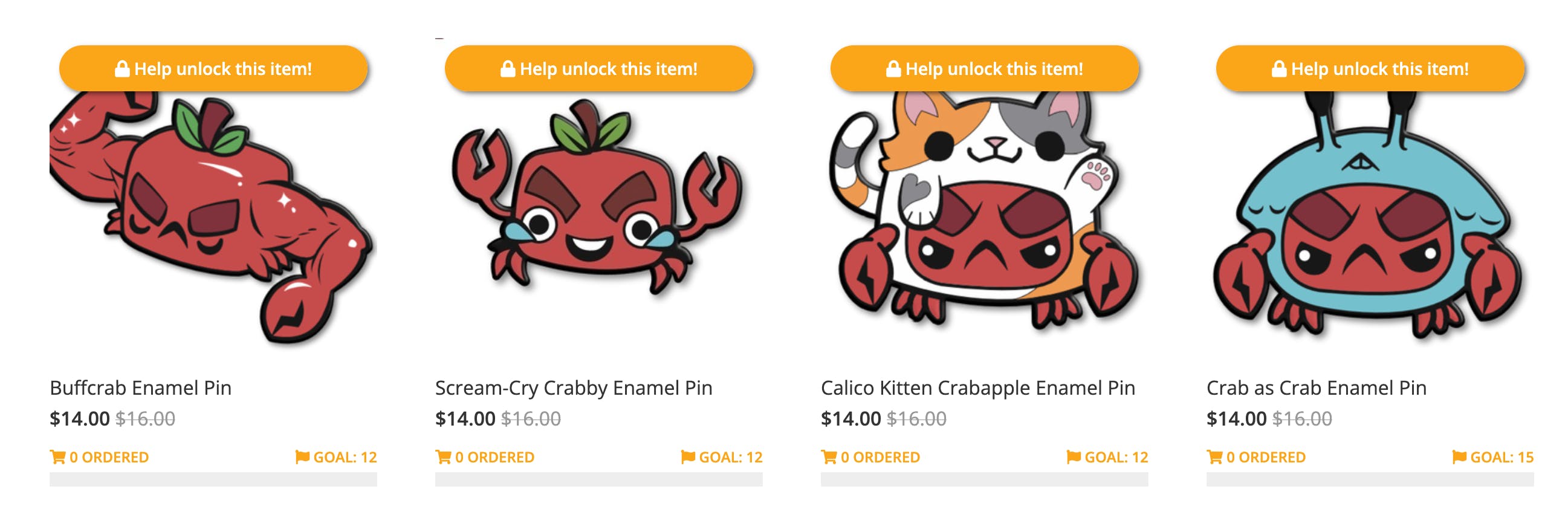Screen dimensions: 1568x509
Task: Click the goal flag icon for Scream-Cry Crabby Pin
Action: tap(688, 457)
